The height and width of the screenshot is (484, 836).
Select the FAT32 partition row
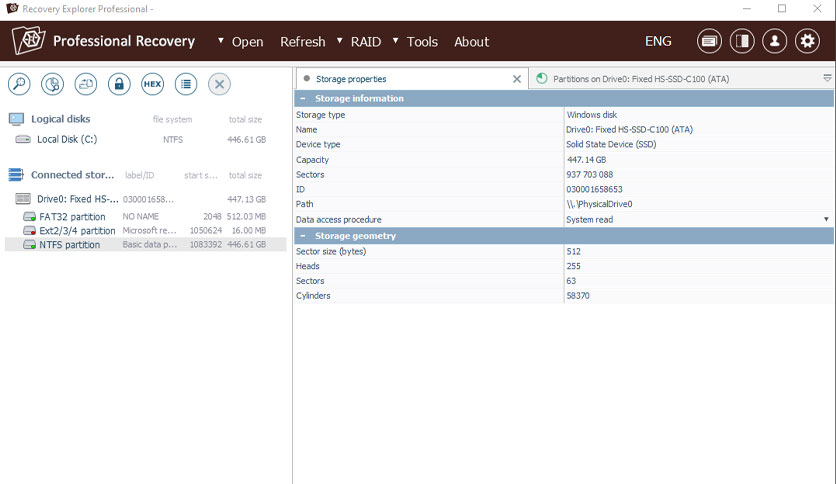(145, 216)
